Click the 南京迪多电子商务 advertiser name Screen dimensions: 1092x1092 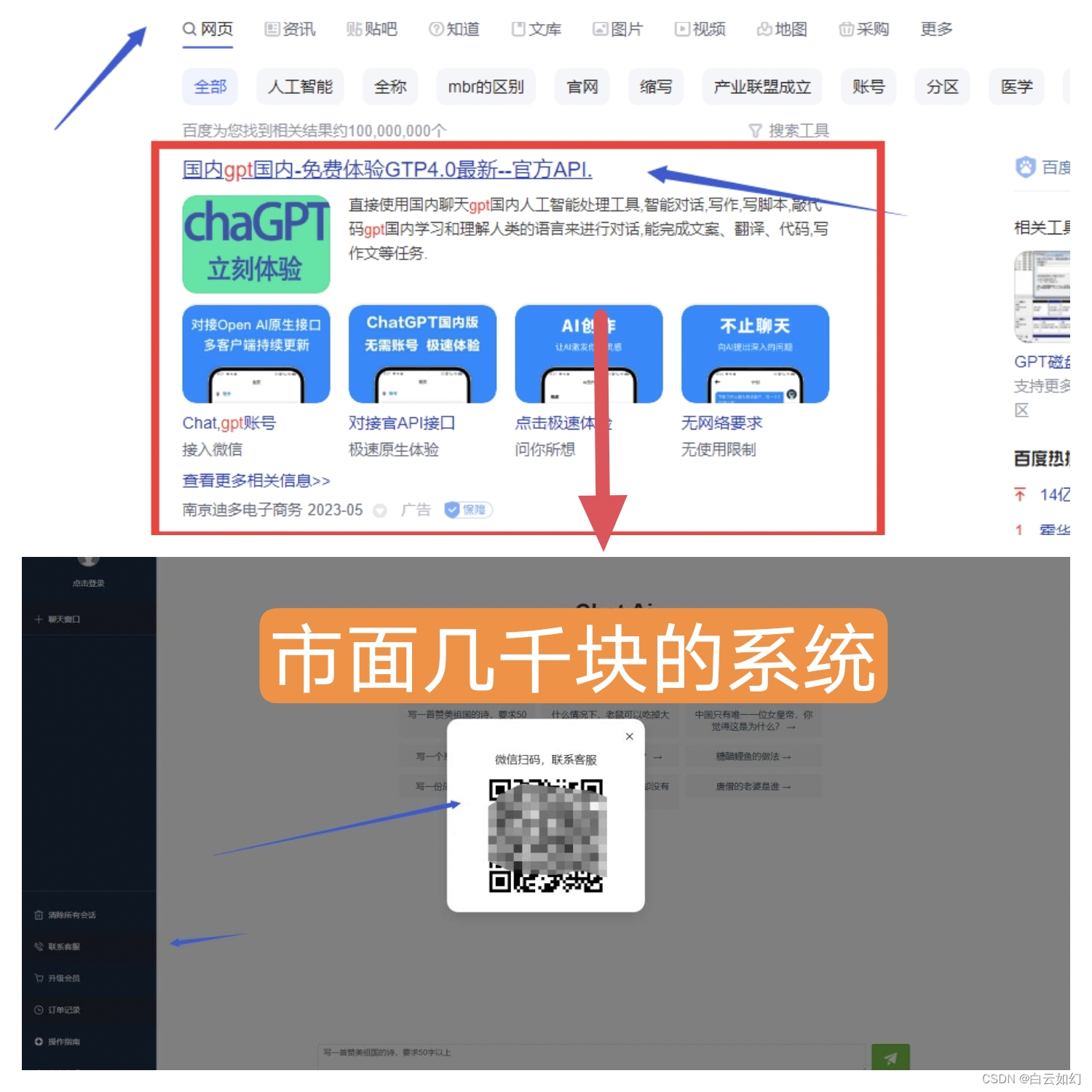pos(242,510)
